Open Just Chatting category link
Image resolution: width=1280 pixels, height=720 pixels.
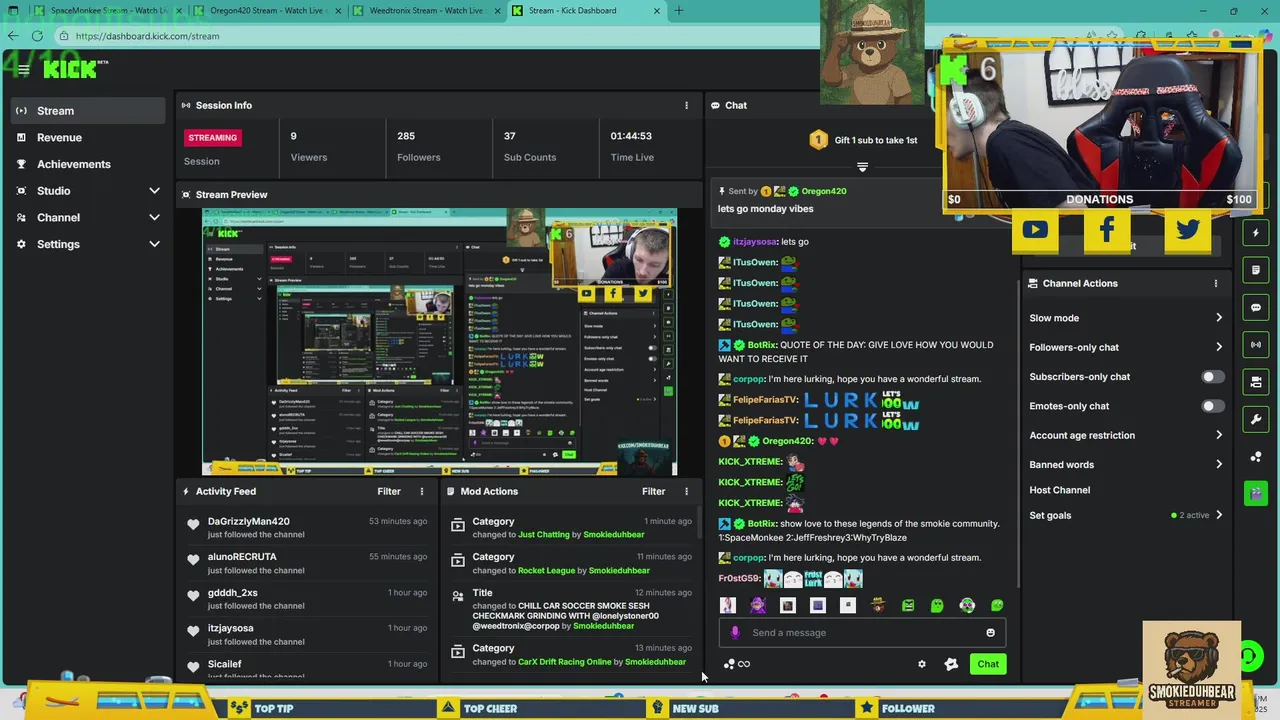[x=544, y=535]
